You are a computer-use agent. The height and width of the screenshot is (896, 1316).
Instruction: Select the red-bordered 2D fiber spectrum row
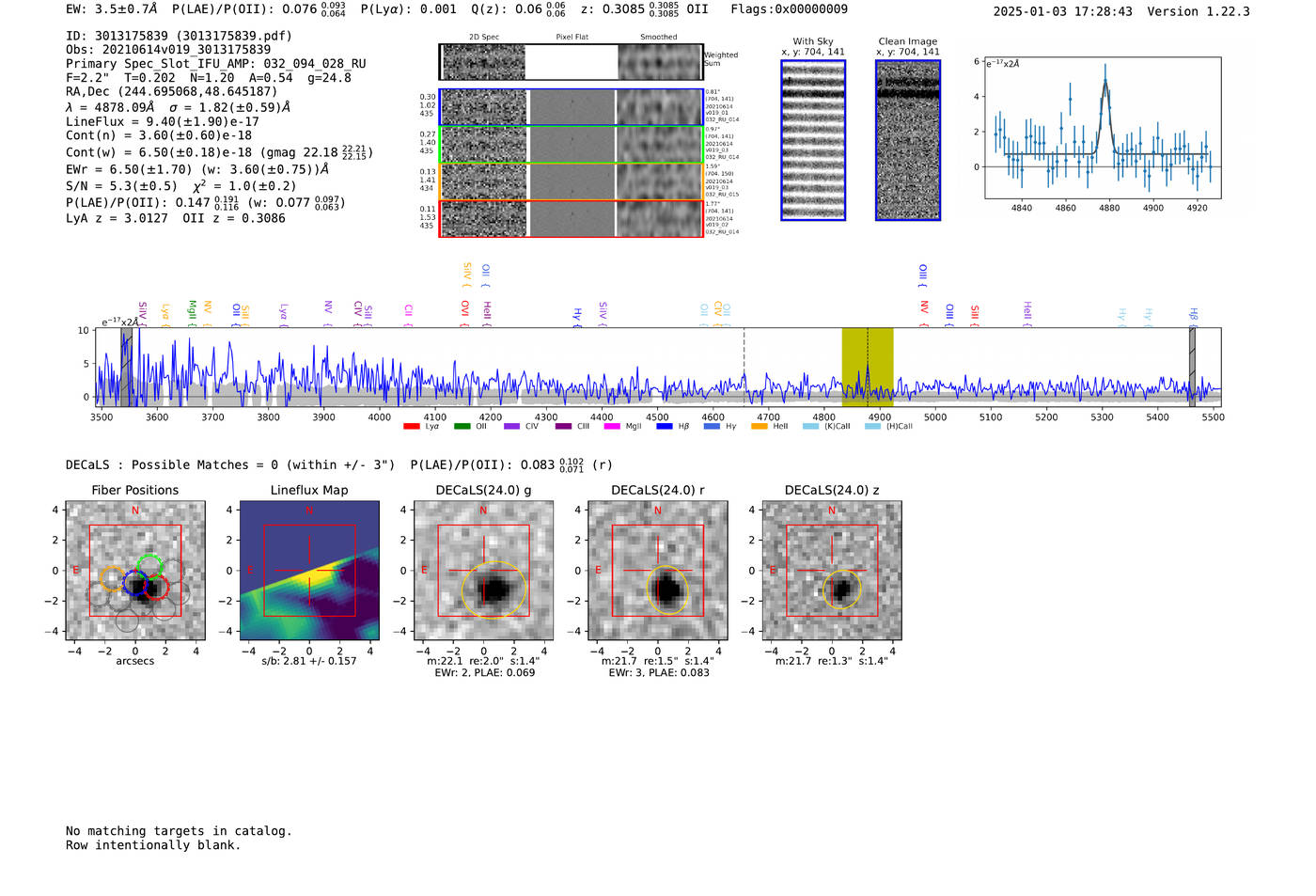[x=572, y=218]
